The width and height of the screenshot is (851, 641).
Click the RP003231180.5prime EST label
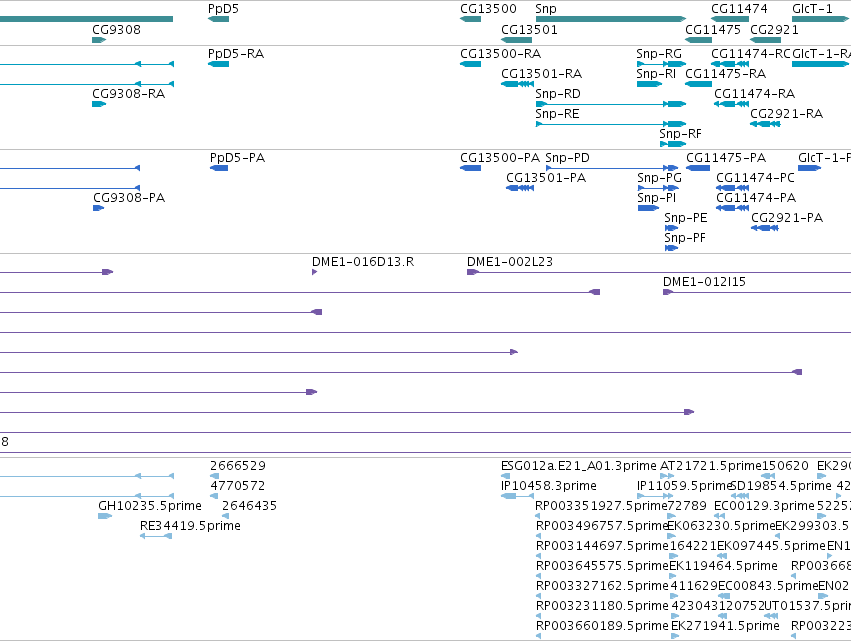tap(602, 606)
